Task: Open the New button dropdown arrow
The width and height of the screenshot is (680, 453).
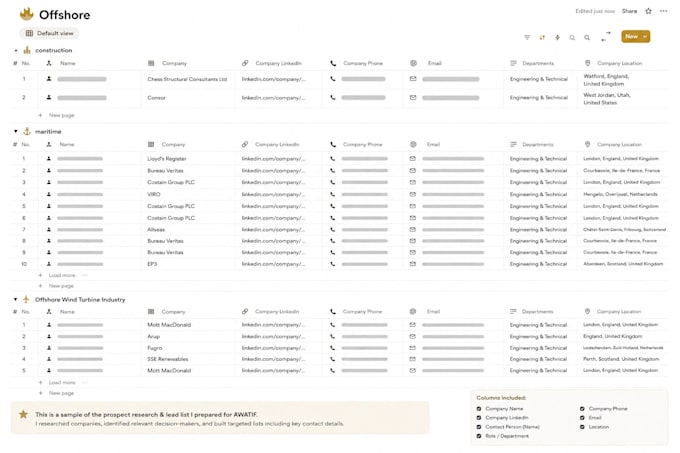Action: click(645, 36)
